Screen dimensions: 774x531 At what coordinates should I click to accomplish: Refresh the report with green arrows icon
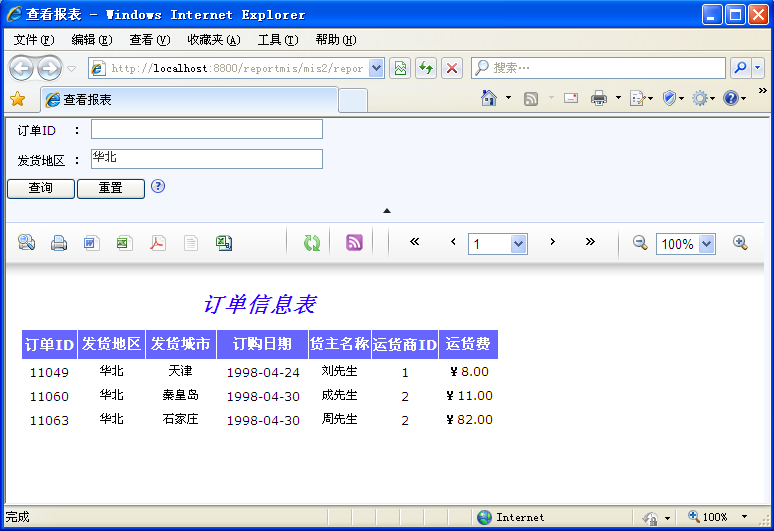(x=311, y=243)
